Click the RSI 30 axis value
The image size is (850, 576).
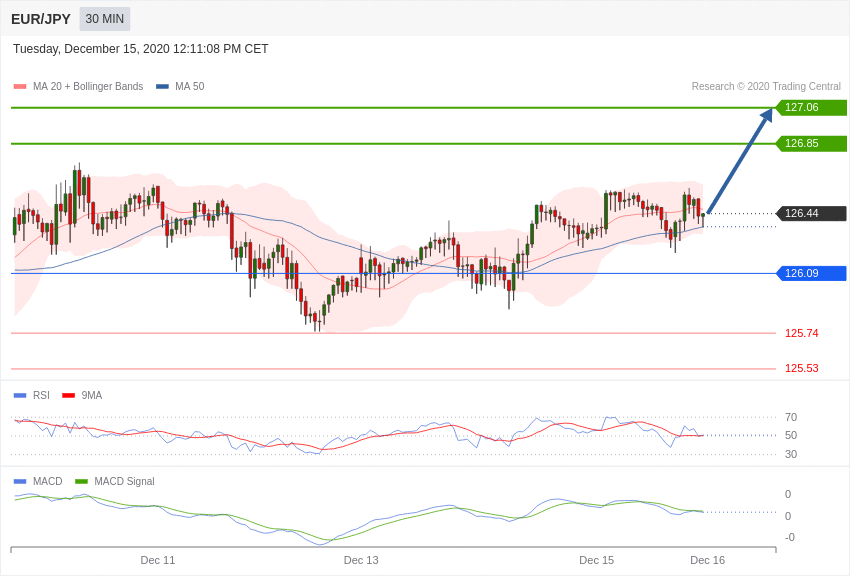(791, 454)
